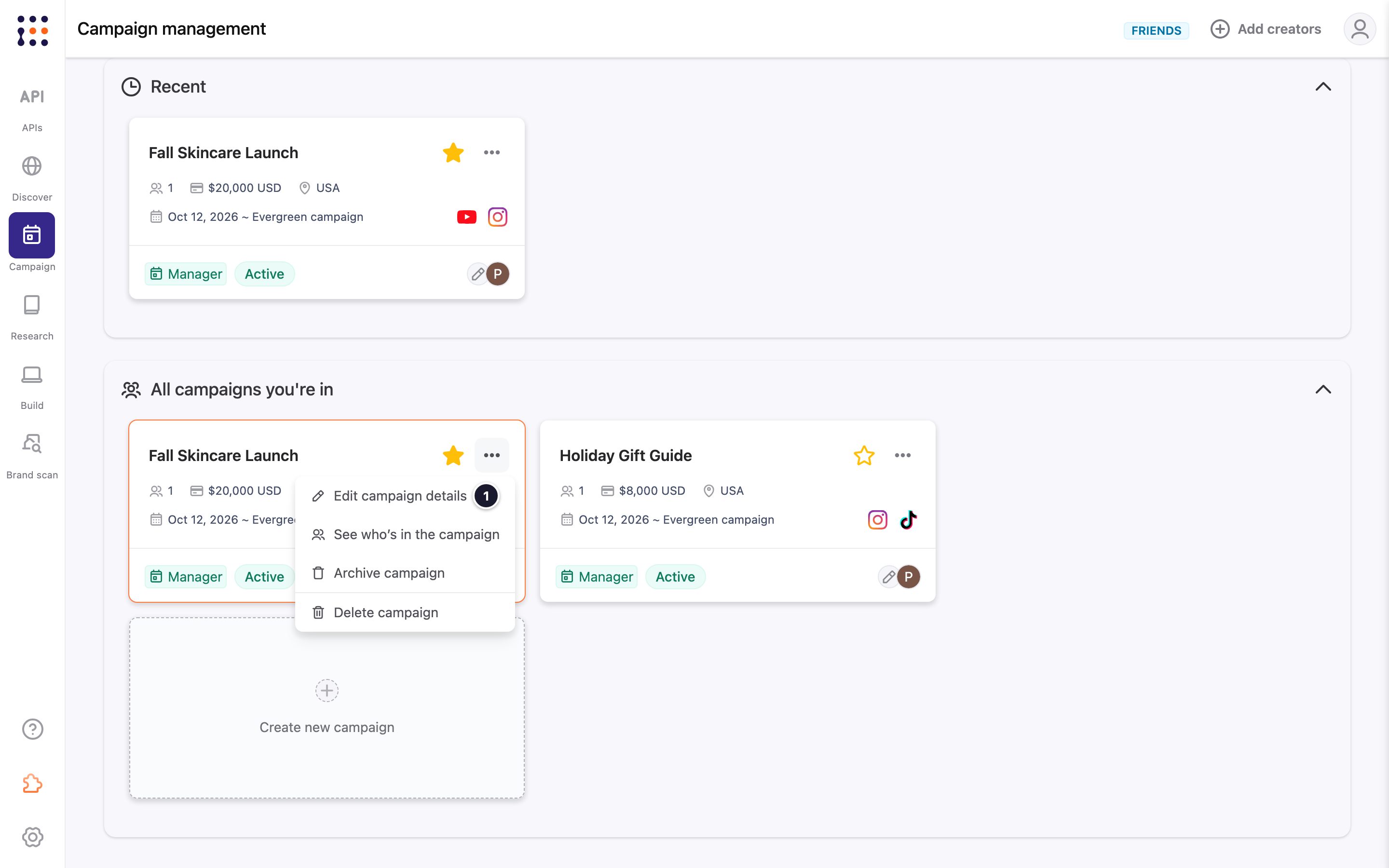Click Instagram icon on Holiday Gift Guide card
The image size is (1389, 868).
point(878,519)
